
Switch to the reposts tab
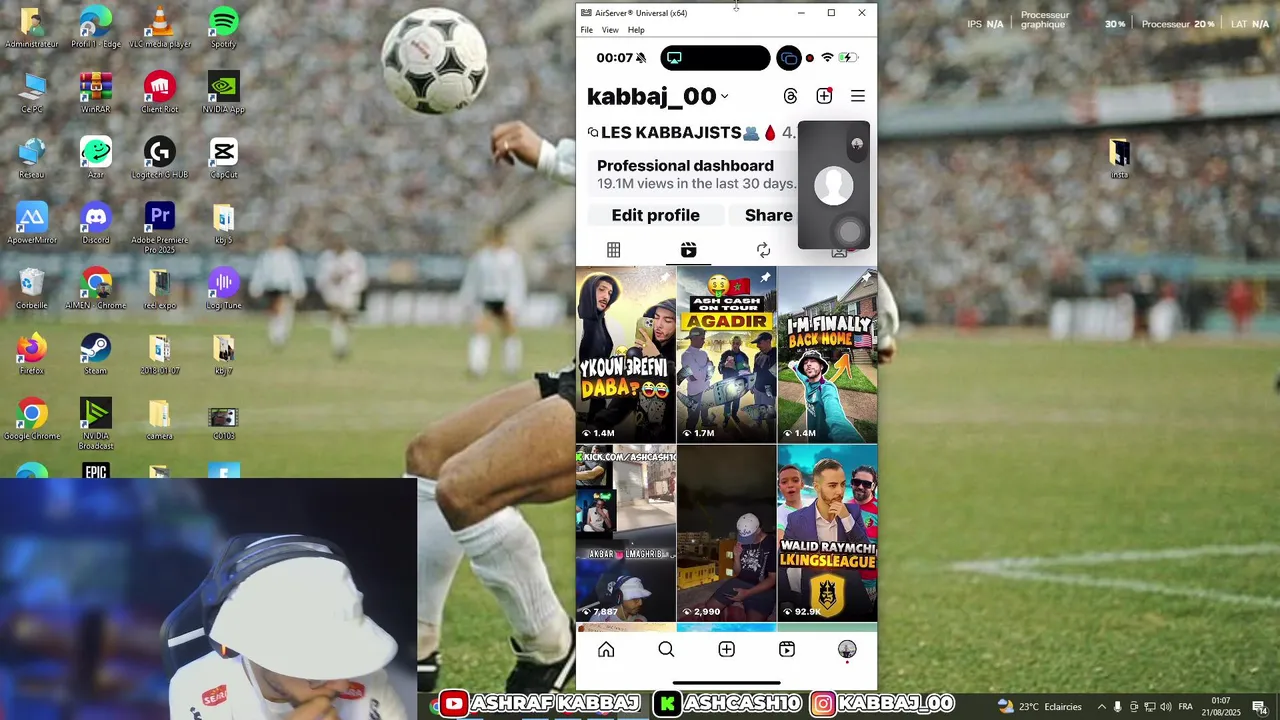pyautogui.click(x=763, y=250)
